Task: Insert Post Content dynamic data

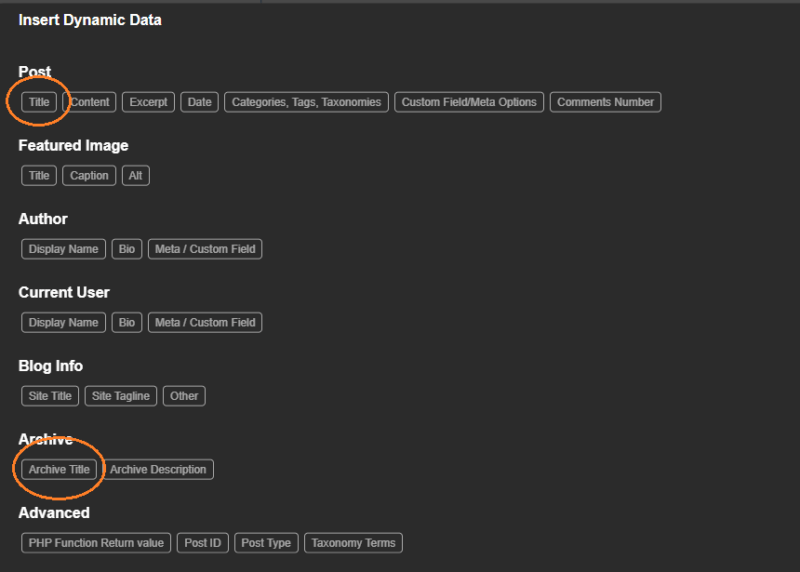Action: click(x=89, y=102)
